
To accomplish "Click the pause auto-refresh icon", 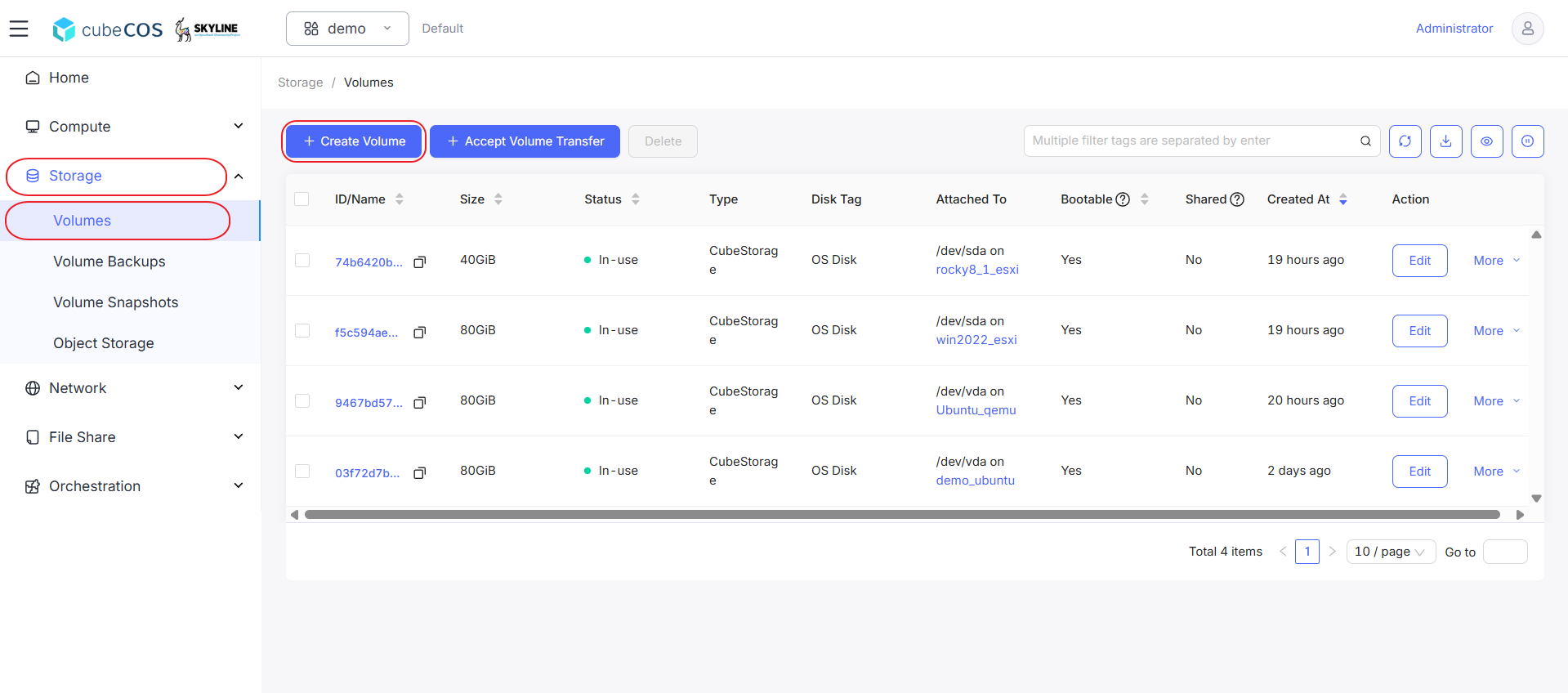I will click(1527, 141).
